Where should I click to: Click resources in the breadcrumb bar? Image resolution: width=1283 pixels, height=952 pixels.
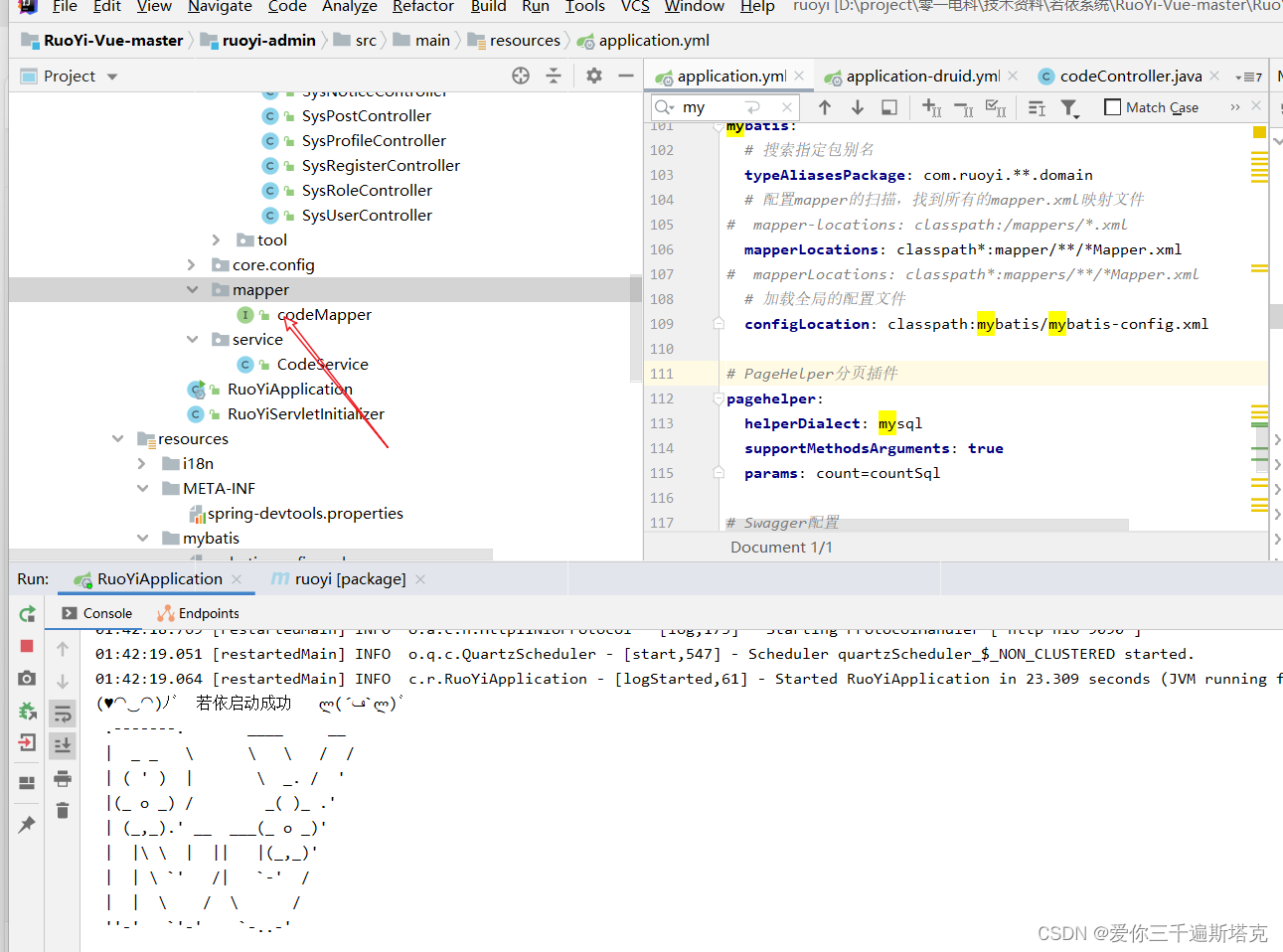(x=522, y=41)
